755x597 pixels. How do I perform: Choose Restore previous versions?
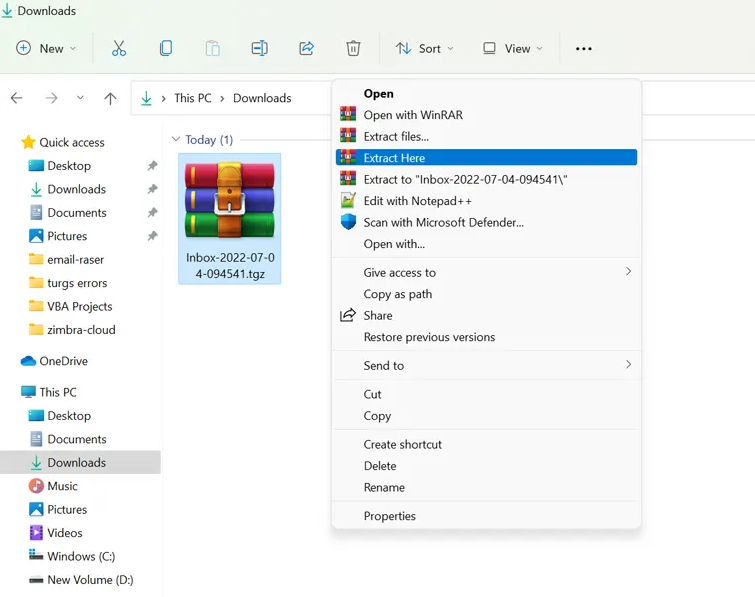pyautogui.click(x=486, y=337)
